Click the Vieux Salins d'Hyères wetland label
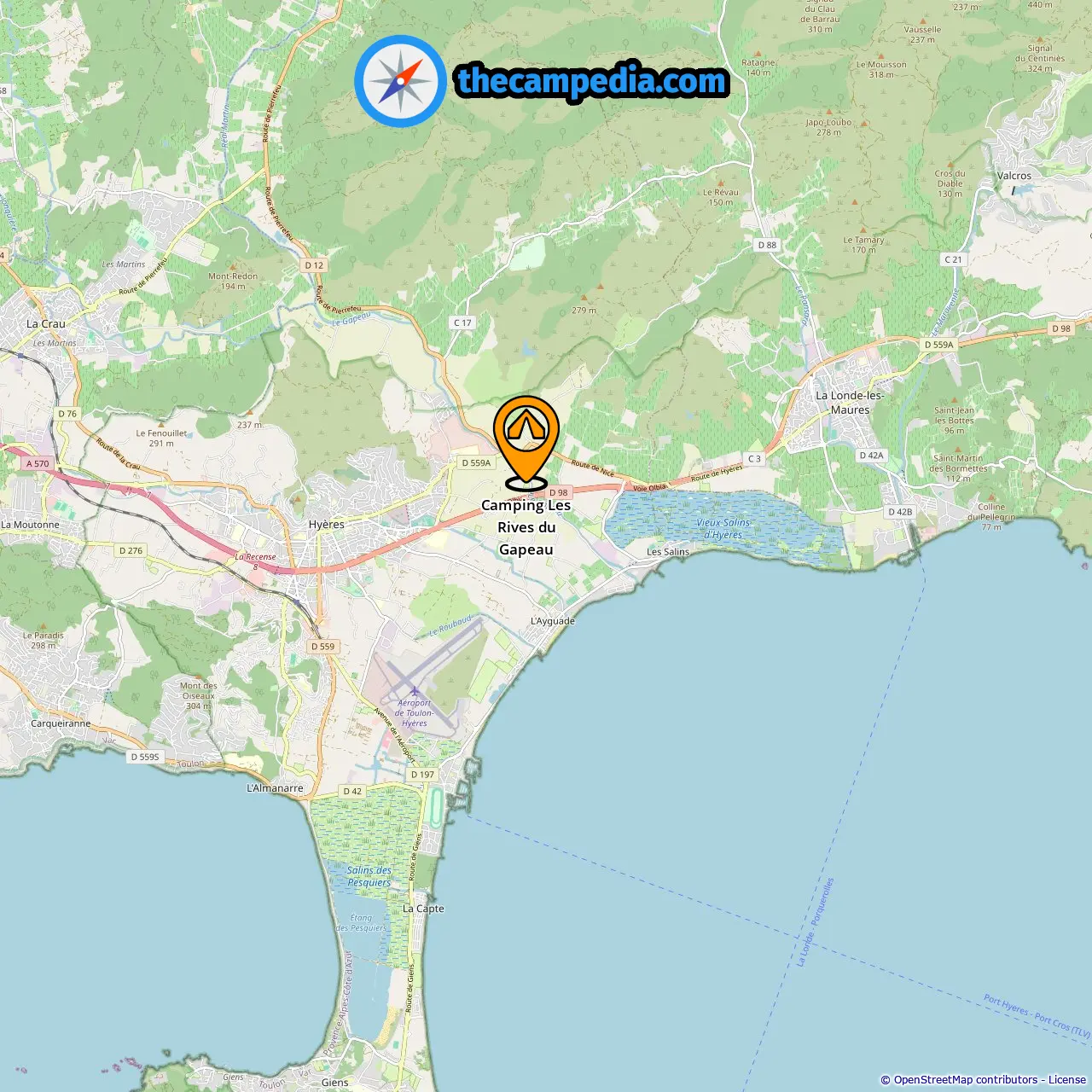Viewport: 1092px width, 1092px height. (x=723, y=529)
